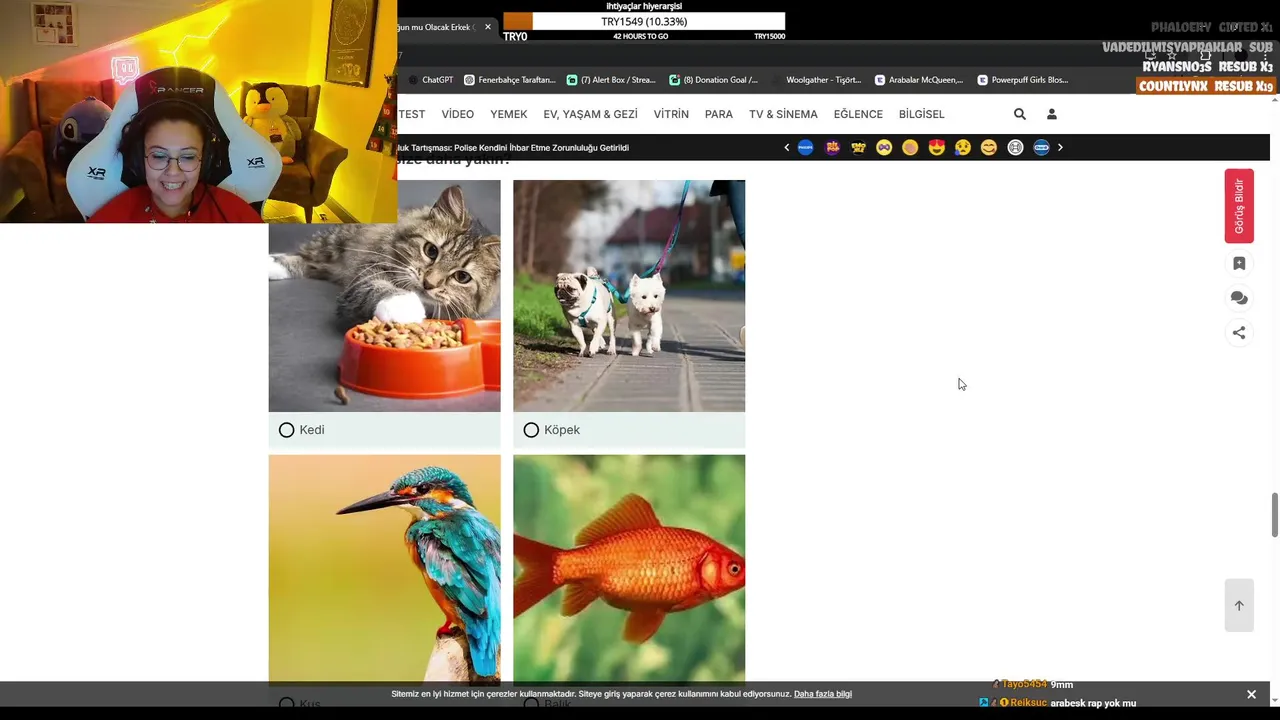Open the PARA menu item
Screen dimensions: 1280x720
pos(719,114)
